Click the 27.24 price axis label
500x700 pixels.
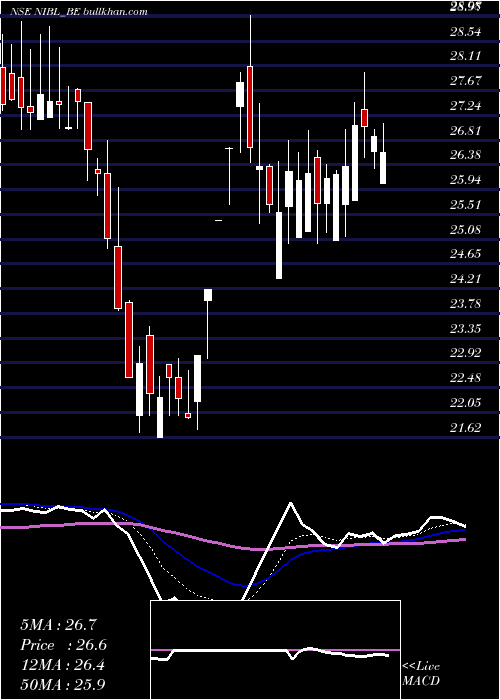point(467,106)
